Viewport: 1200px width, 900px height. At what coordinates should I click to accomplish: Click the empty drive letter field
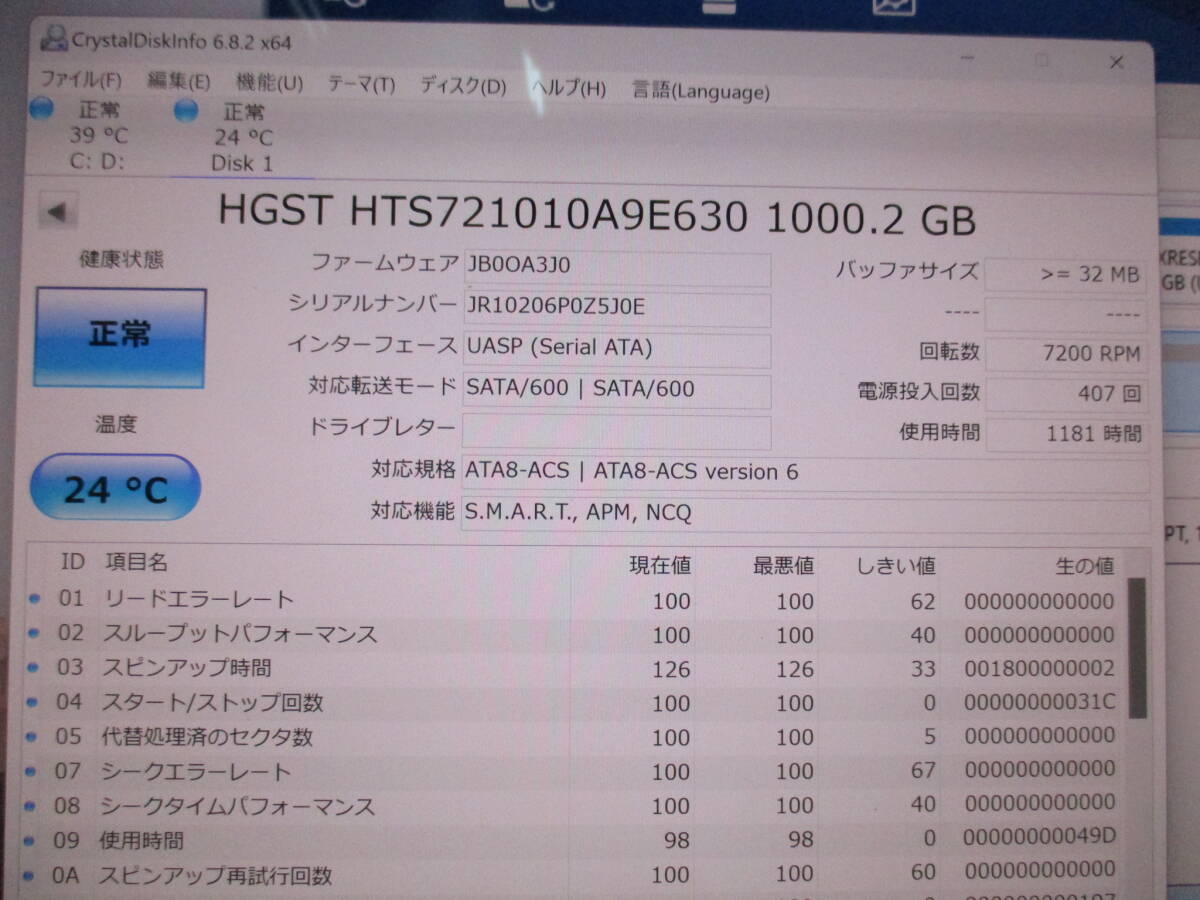(616, 432)
